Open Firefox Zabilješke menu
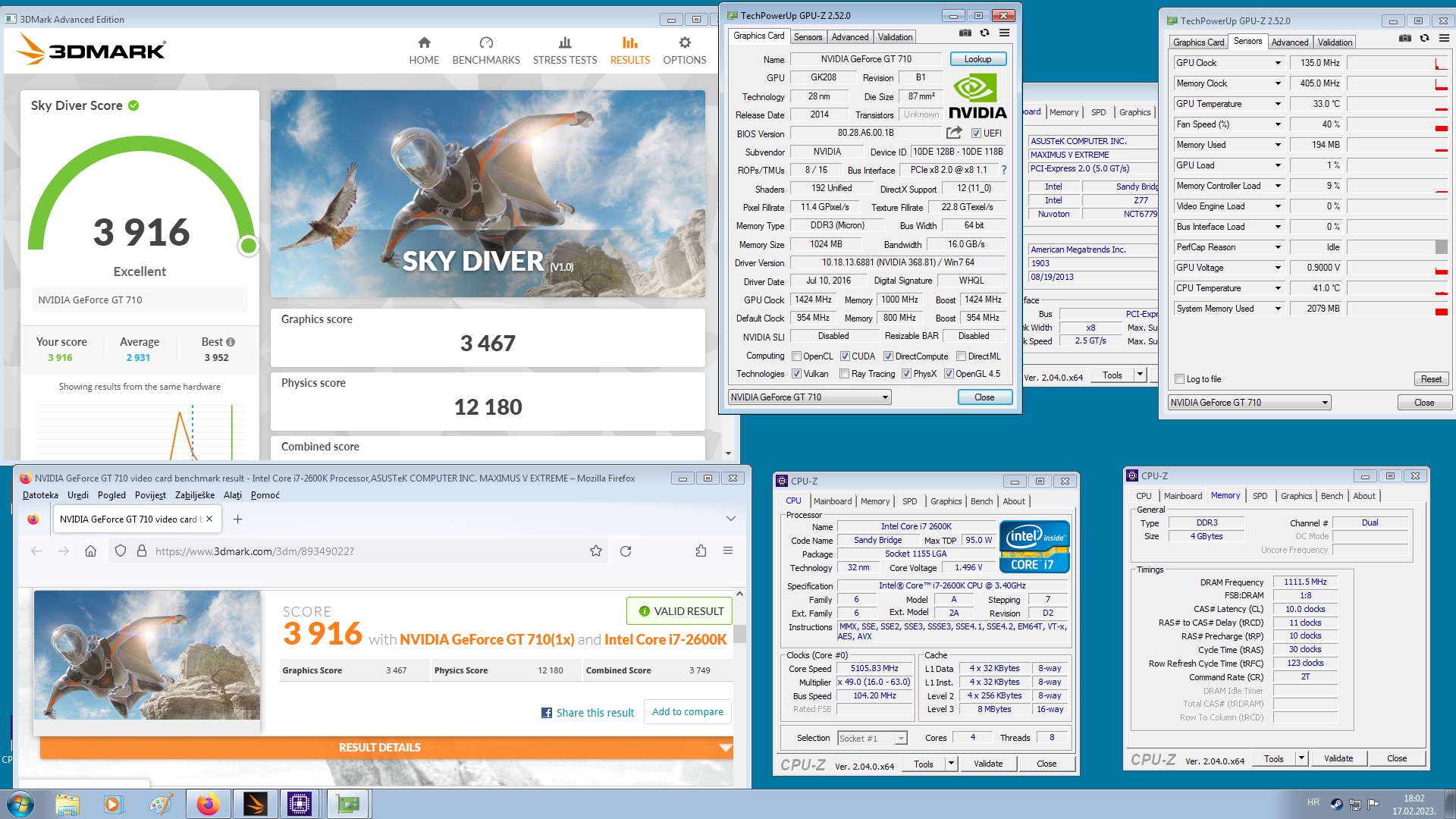The image size is (1456, 819). click(195, 495)
